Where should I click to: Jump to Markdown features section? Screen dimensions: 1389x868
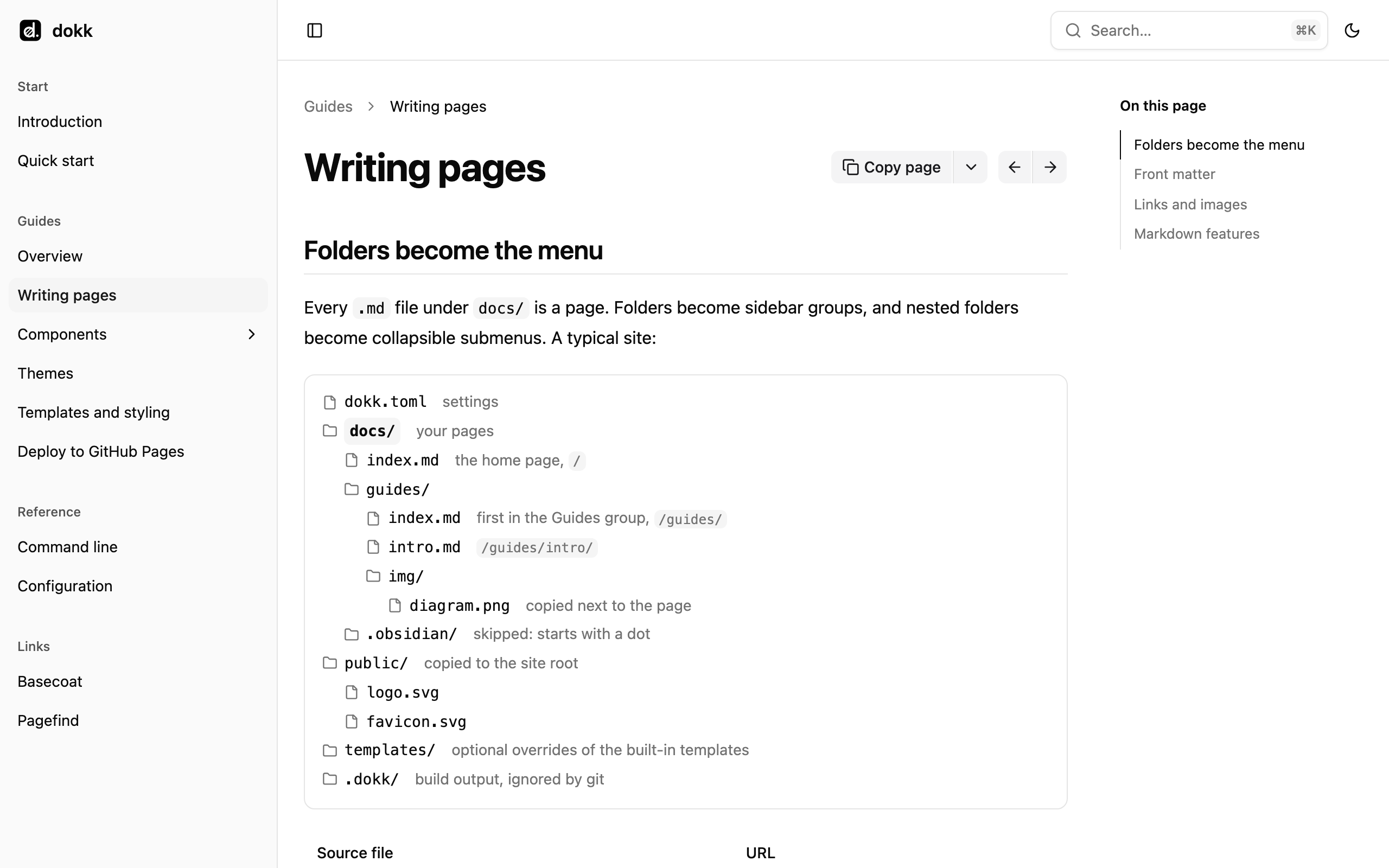tap(1196, 234)
